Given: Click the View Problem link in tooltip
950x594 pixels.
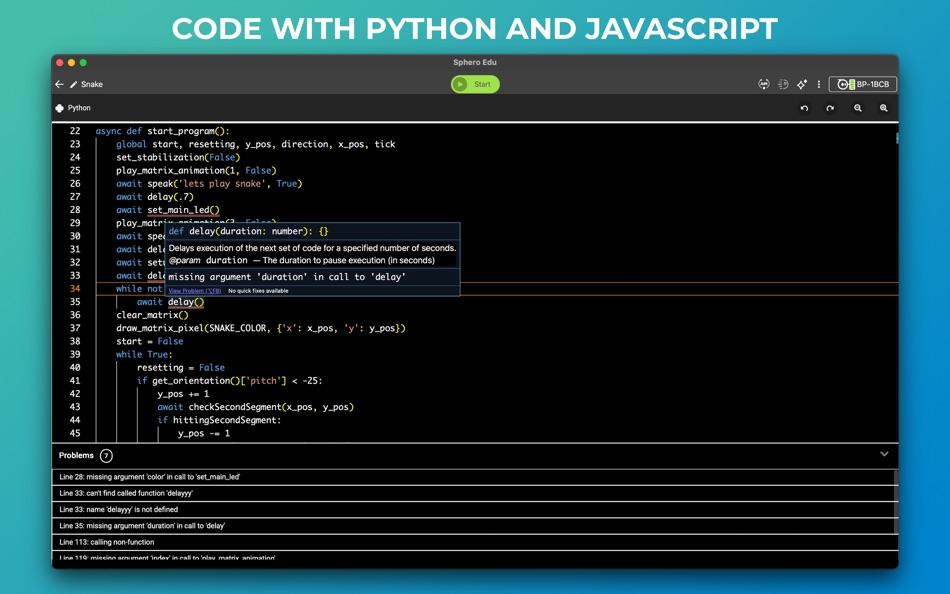Looking at the screenshot, I should coord(194,291).
